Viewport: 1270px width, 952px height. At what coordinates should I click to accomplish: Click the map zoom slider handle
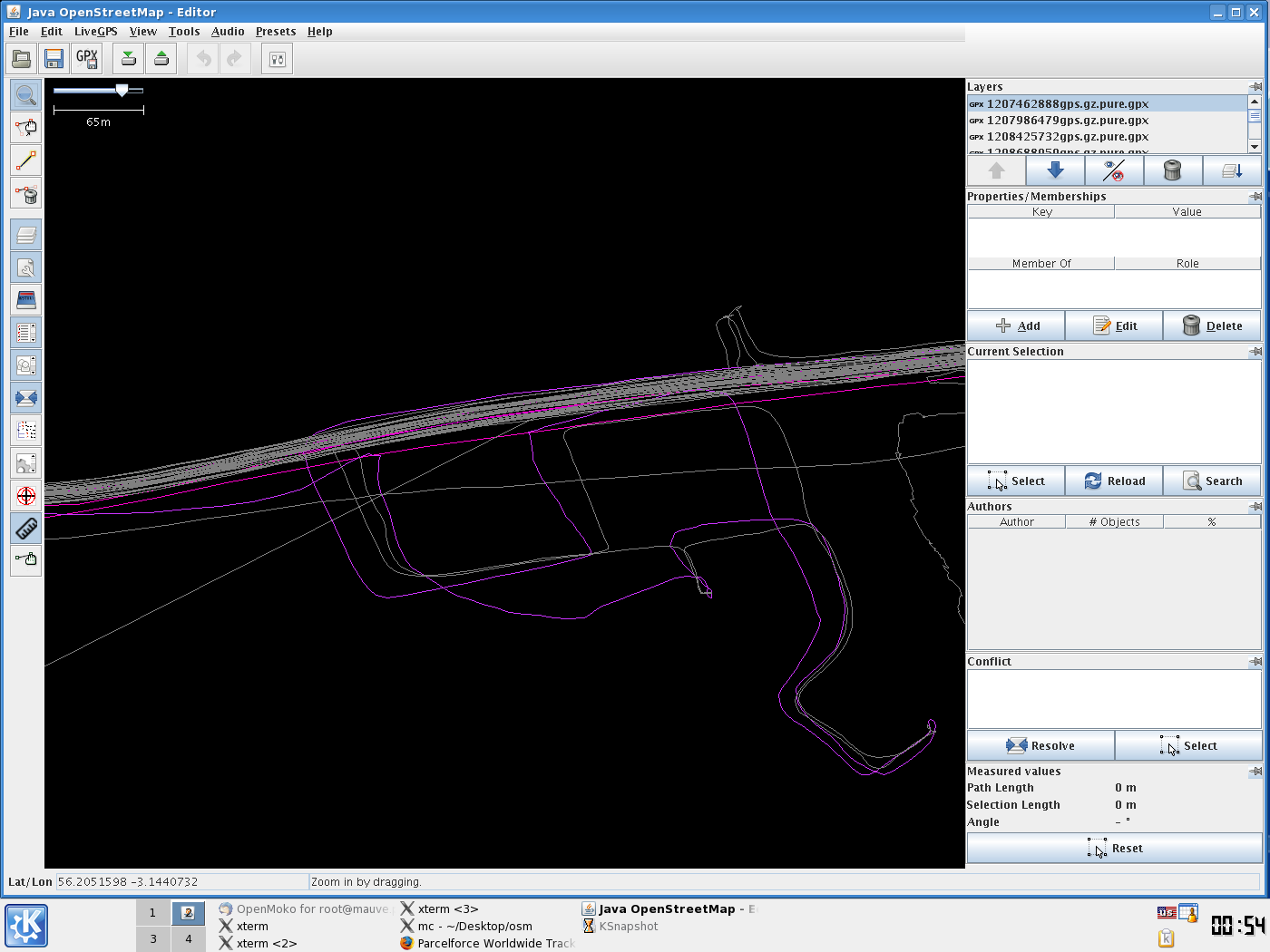click(122, 90)
